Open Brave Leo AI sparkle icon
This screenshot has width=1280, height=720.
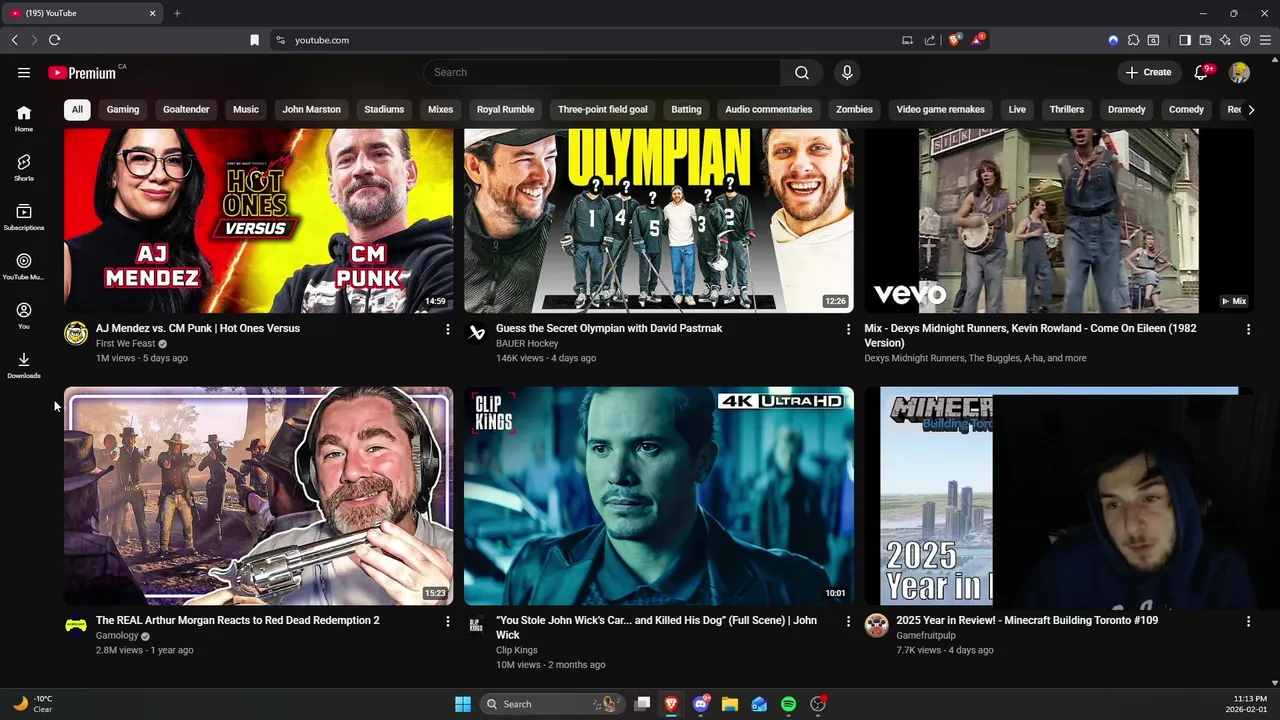pos(1225,40)
